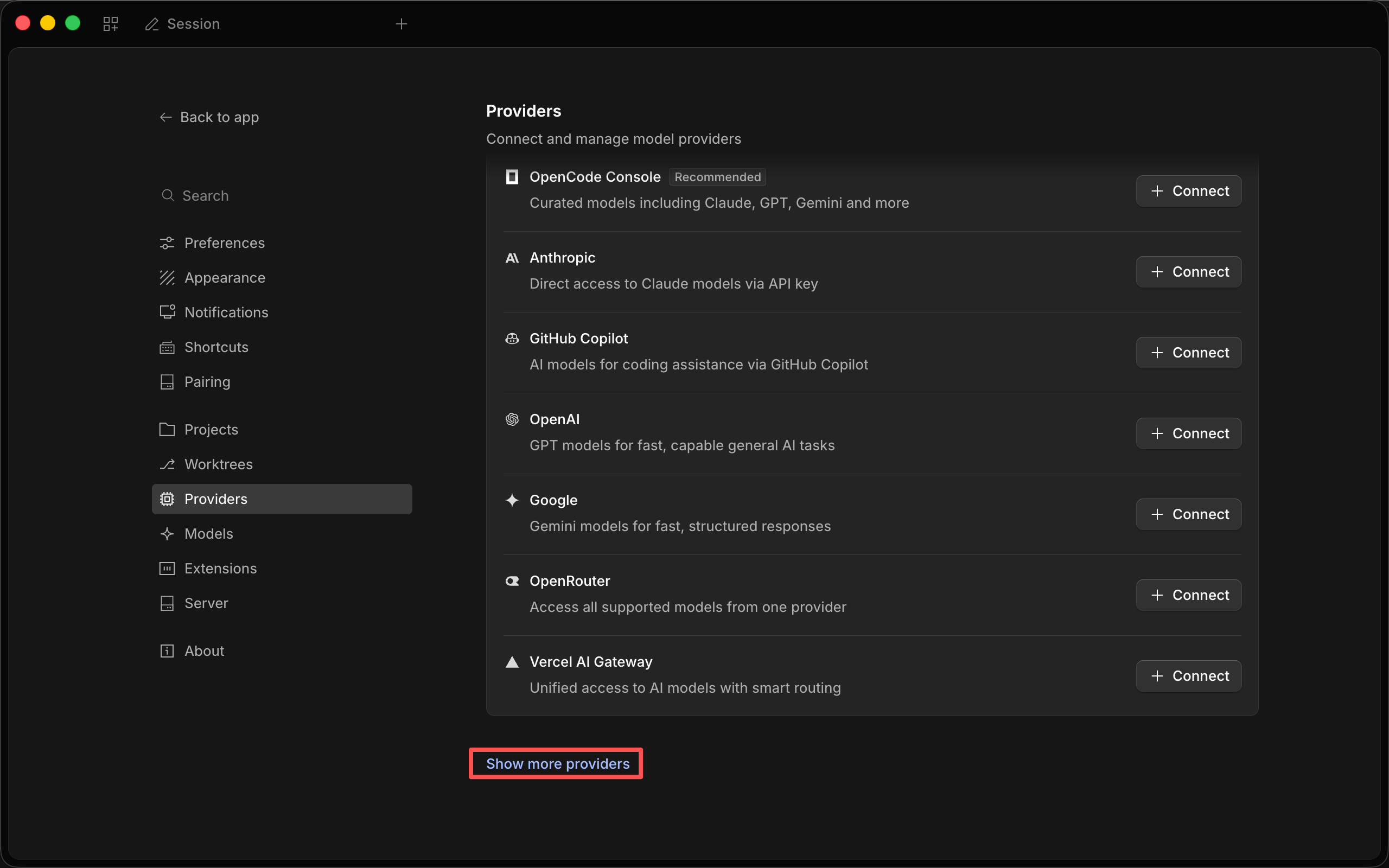1389x868 pixels.
Task: Click the About info icon
Action: 167,651
